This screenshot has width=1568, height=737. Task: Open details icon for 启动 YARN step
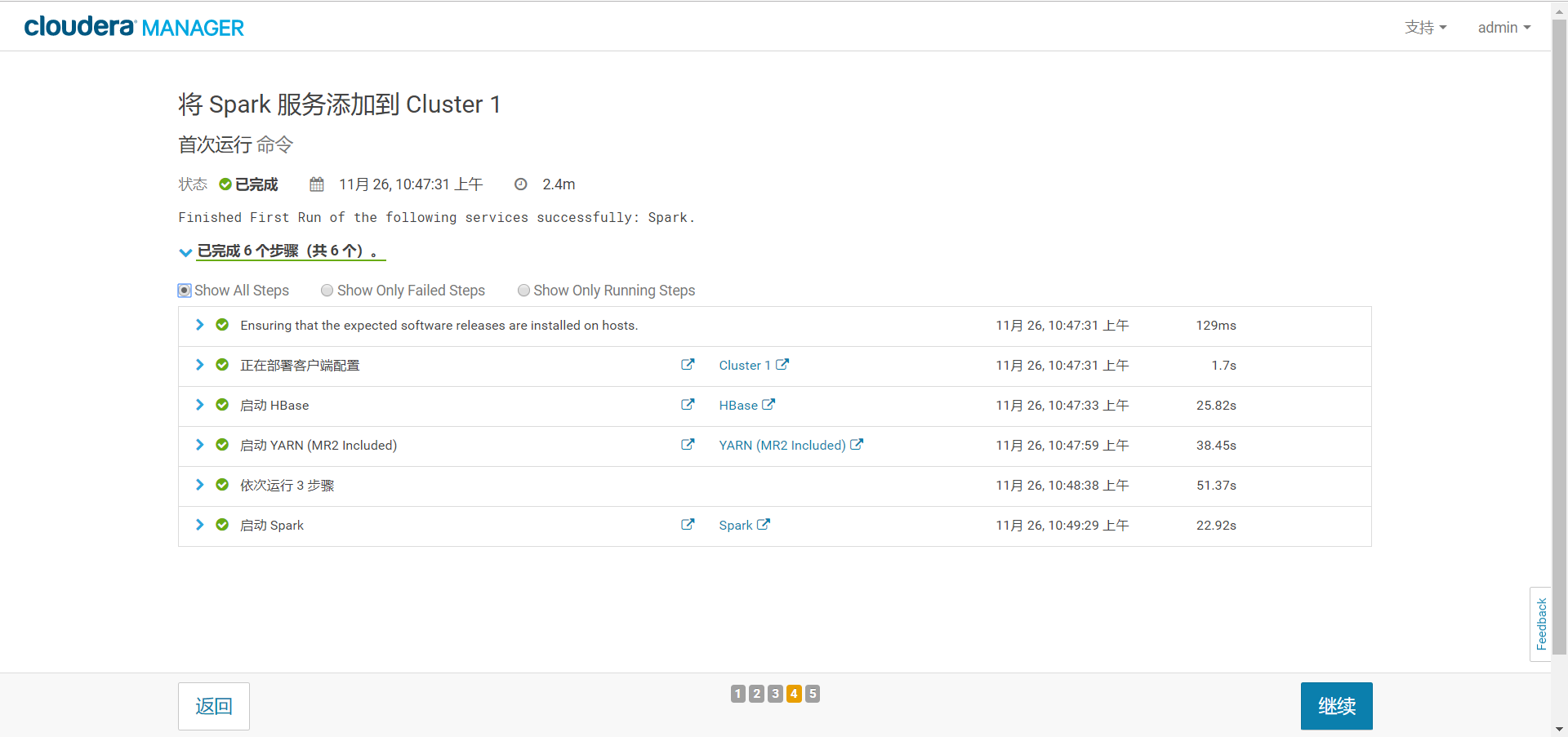click(x=688, y=445)
